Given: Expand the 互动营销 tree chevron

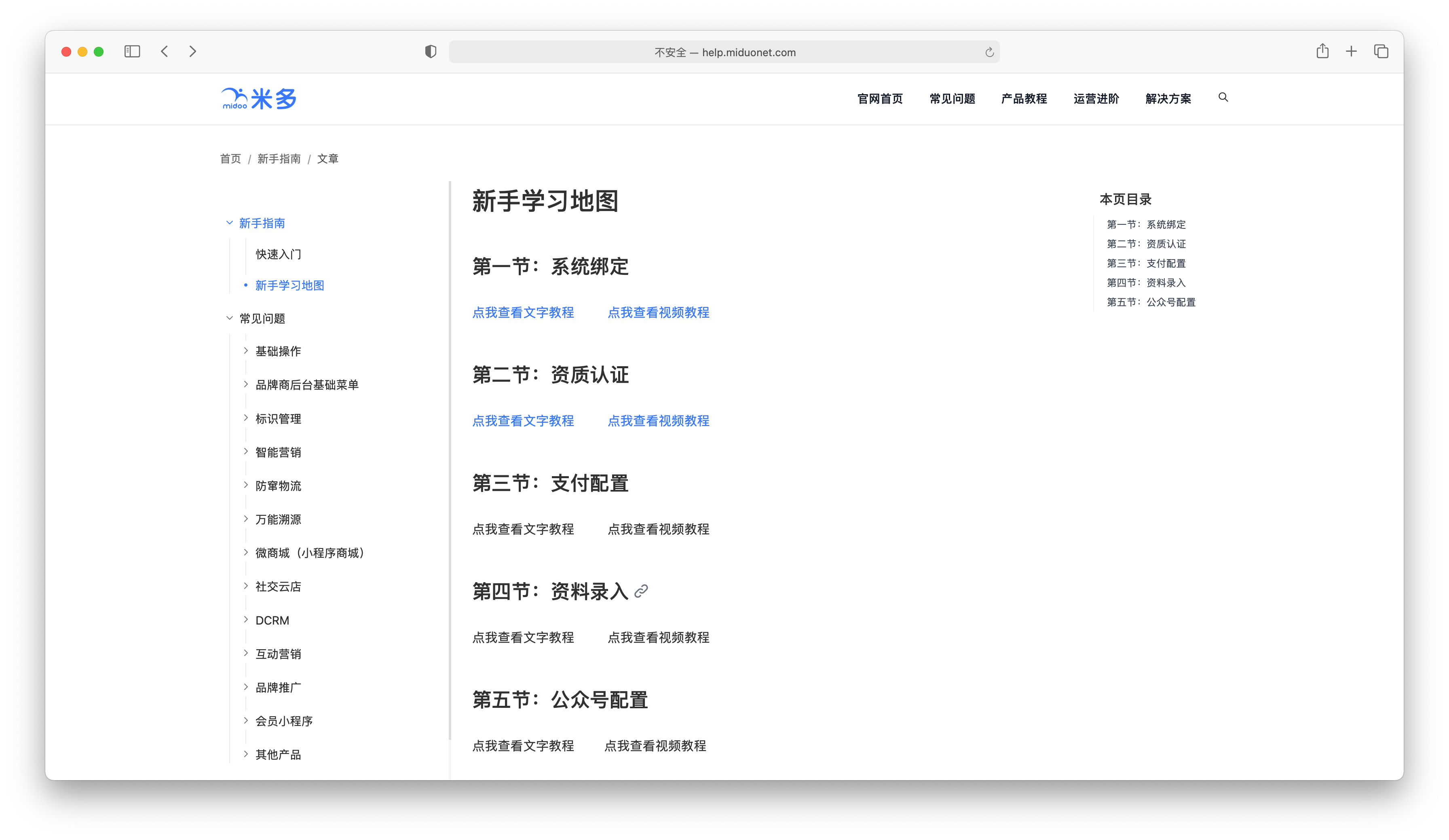Looking at the screenshot, I should point(245,653).
